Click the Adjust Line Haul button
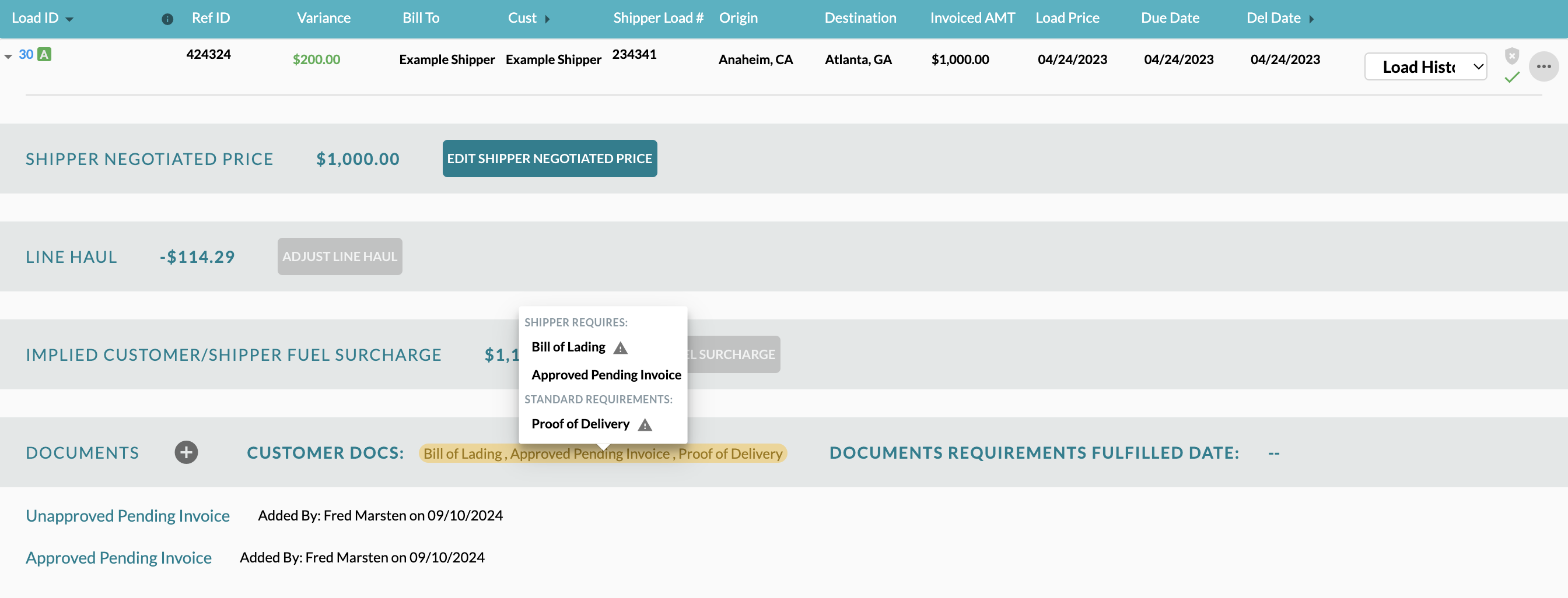This screenshot has height=598, width=1568. (339, 256)
